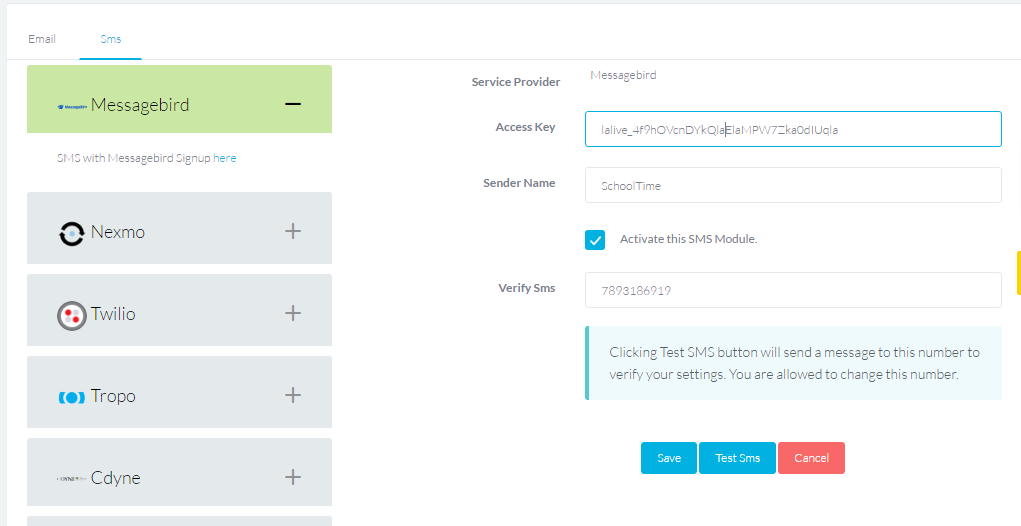Click the Nexmo logo icon
The width and height of the screenshot is (1021, 526).
(72, 234)
